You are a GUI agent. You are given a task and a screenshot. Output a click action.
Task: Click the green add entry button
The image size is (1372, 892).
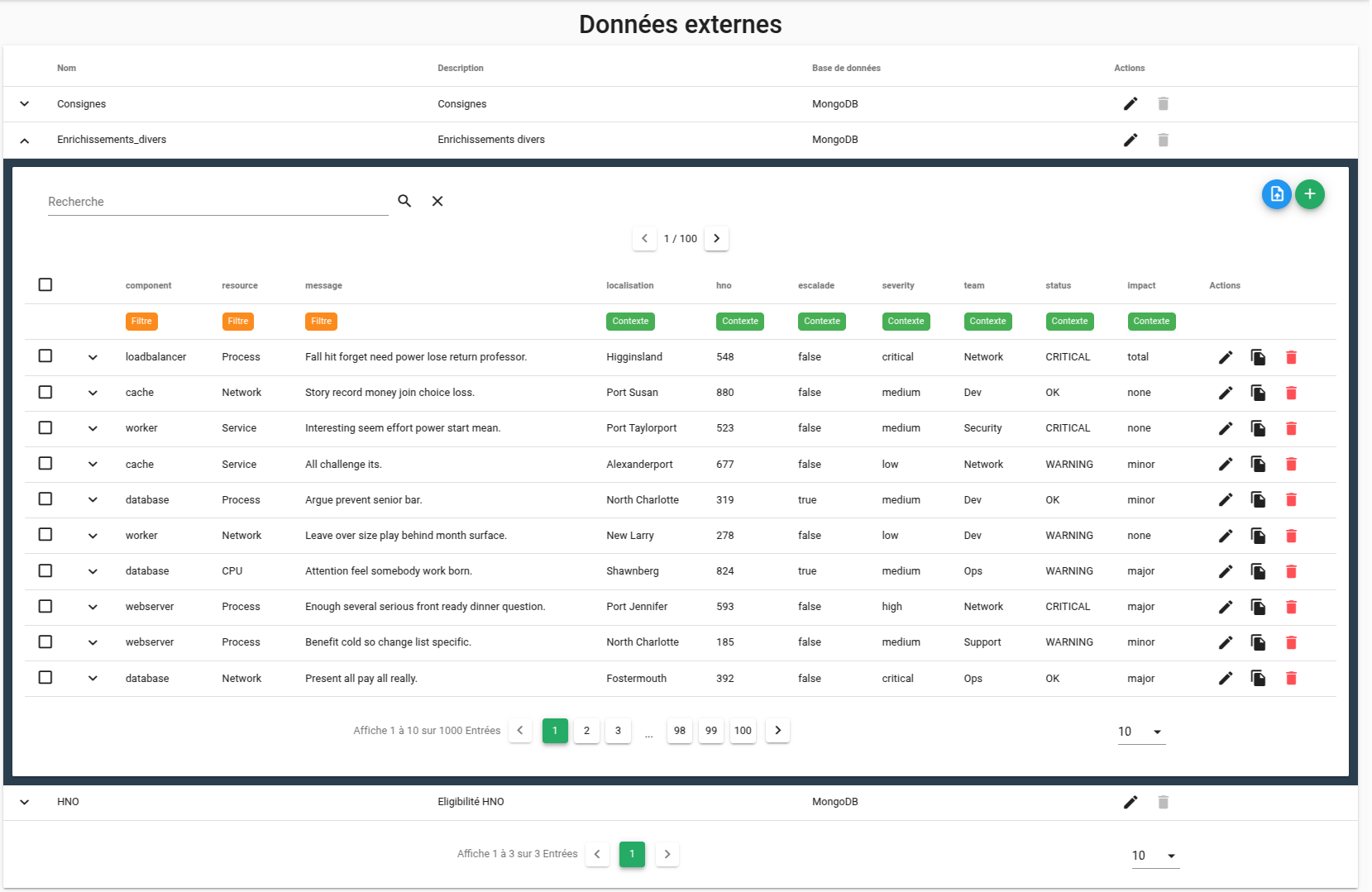tap(1310, 194)
